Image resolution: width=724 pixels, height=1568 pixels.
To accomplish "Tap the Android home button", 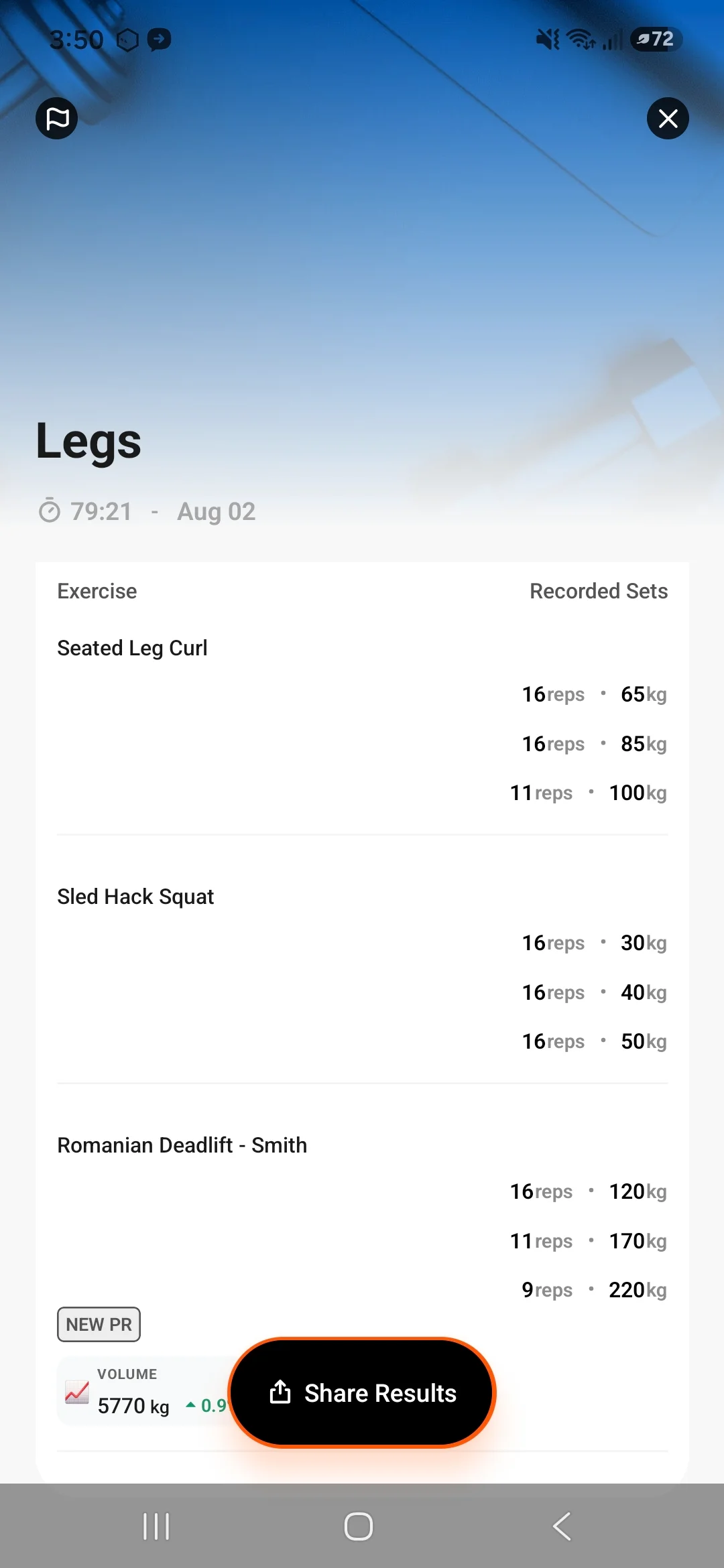I will (x=359, y=1526).
